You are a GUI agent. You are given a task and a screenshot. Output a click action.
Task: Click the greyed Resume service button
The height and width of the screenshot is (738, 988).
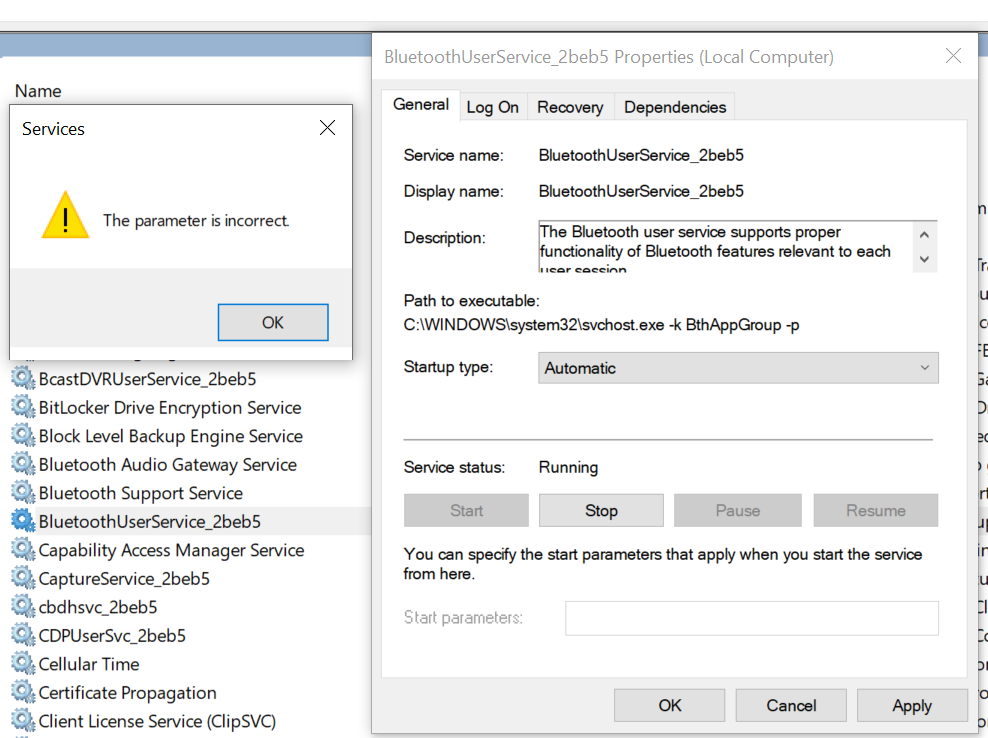point(876,510)
